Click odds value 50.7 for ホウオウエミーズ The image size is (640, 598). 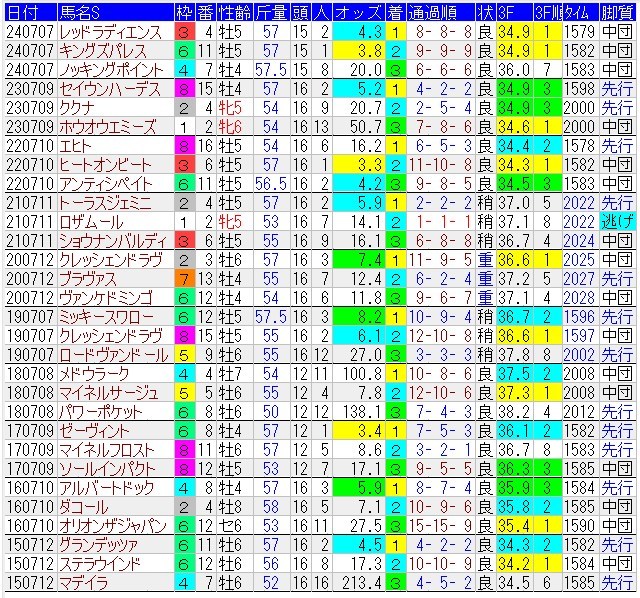click(366, 127)
